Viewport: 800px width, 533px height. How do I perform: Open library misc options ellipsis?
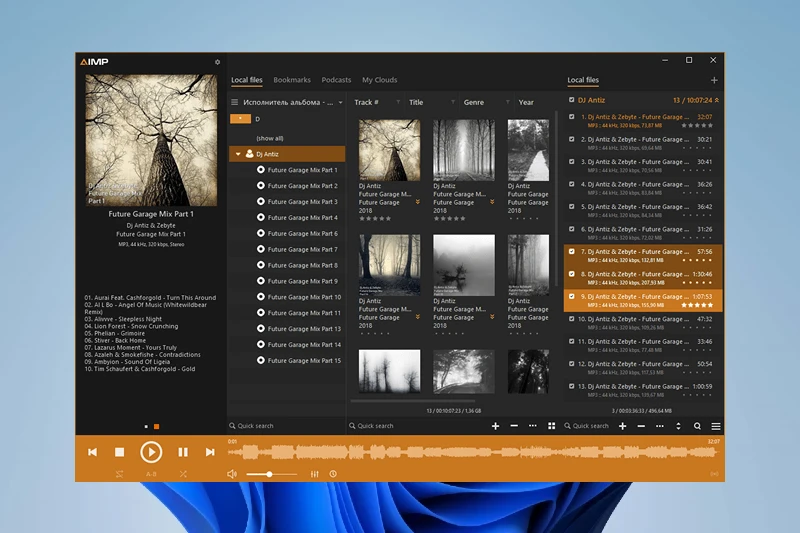click(533, 426)
